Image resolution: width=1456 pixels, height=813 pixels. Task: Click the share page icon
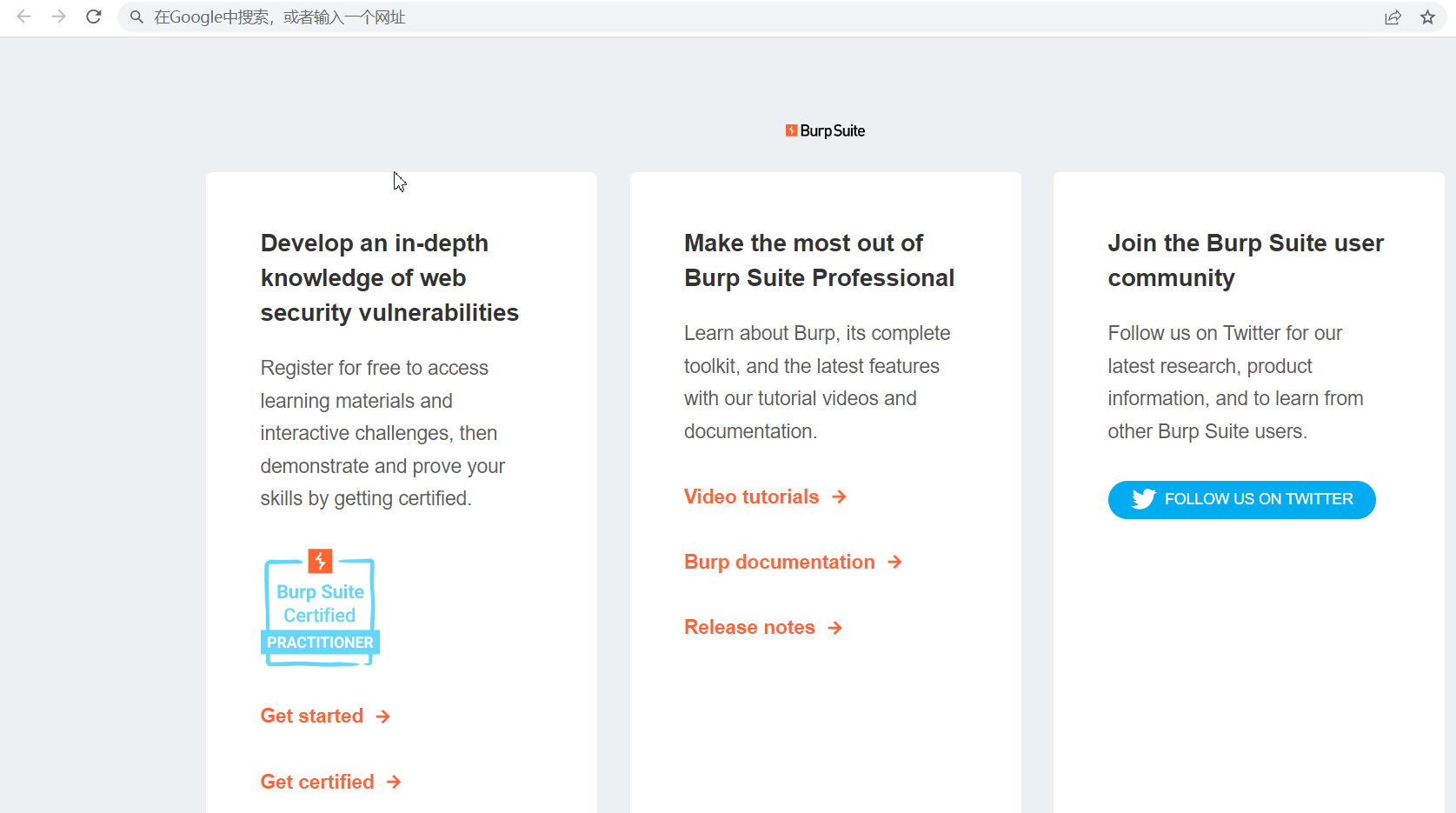(1393, 17)
